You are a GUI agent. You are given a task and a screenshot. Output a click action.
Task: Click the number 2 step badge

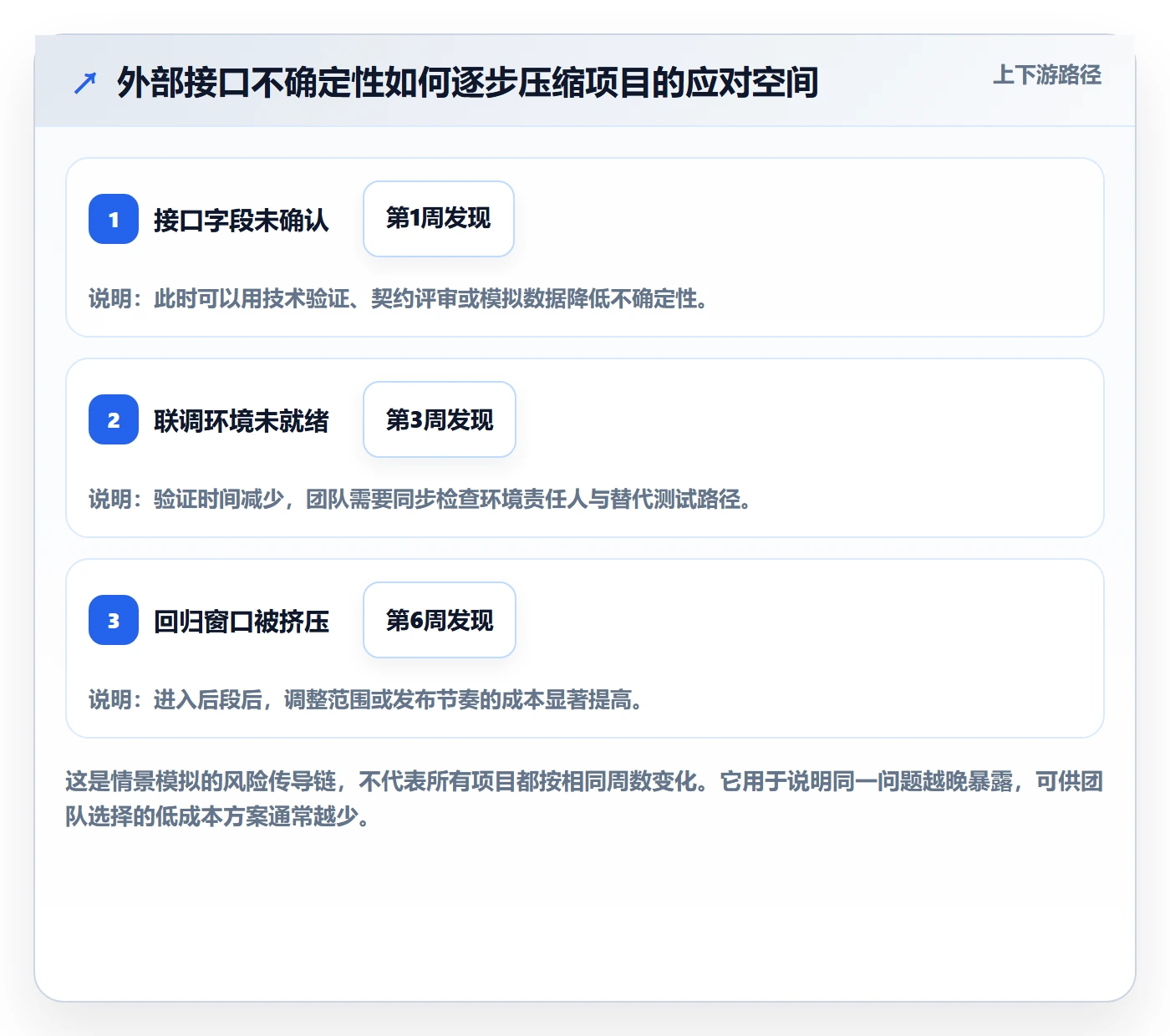click(x=114, y=419)
